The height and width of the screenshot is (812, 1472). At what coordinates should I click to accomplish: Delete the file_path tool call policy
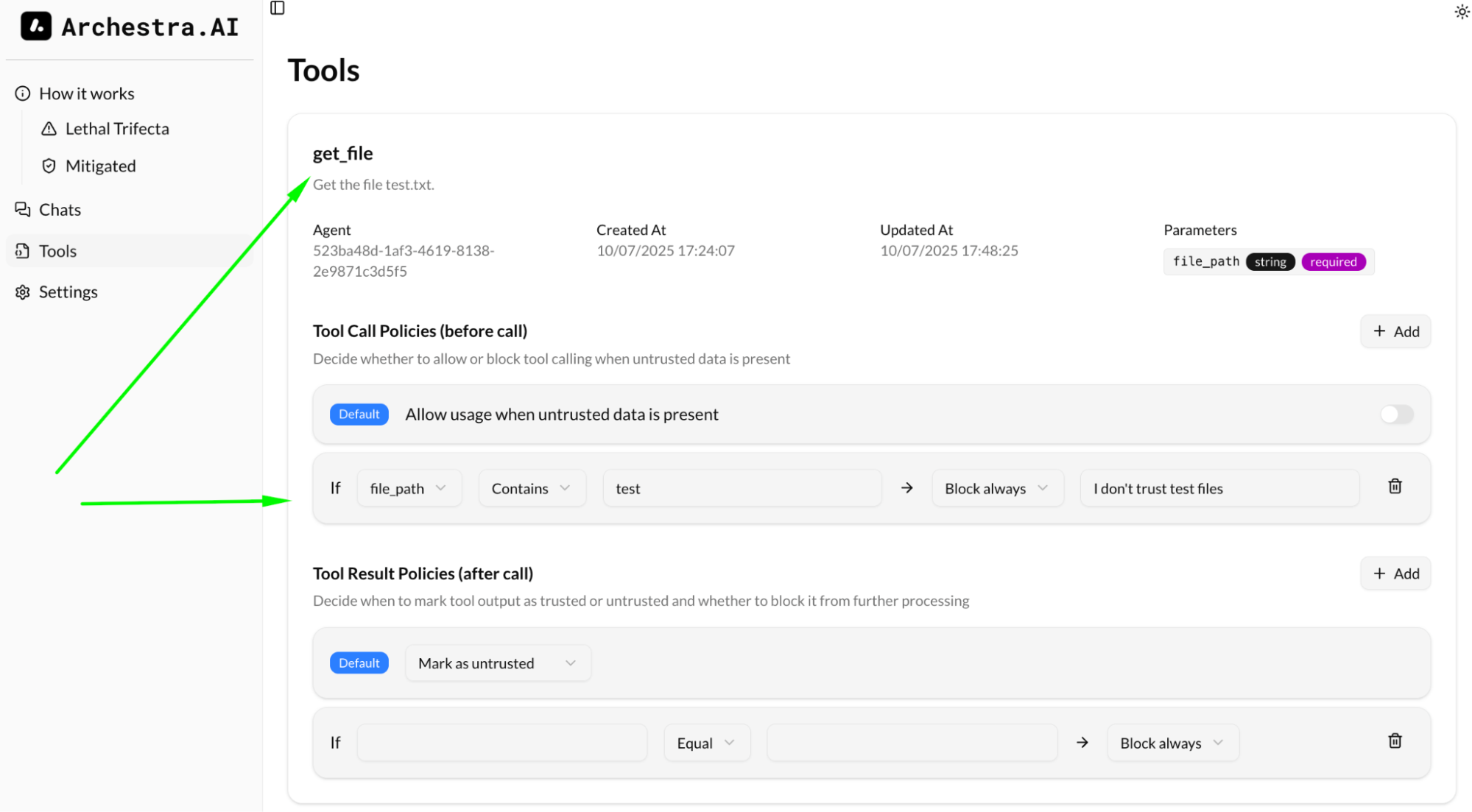click(1395, 487)
